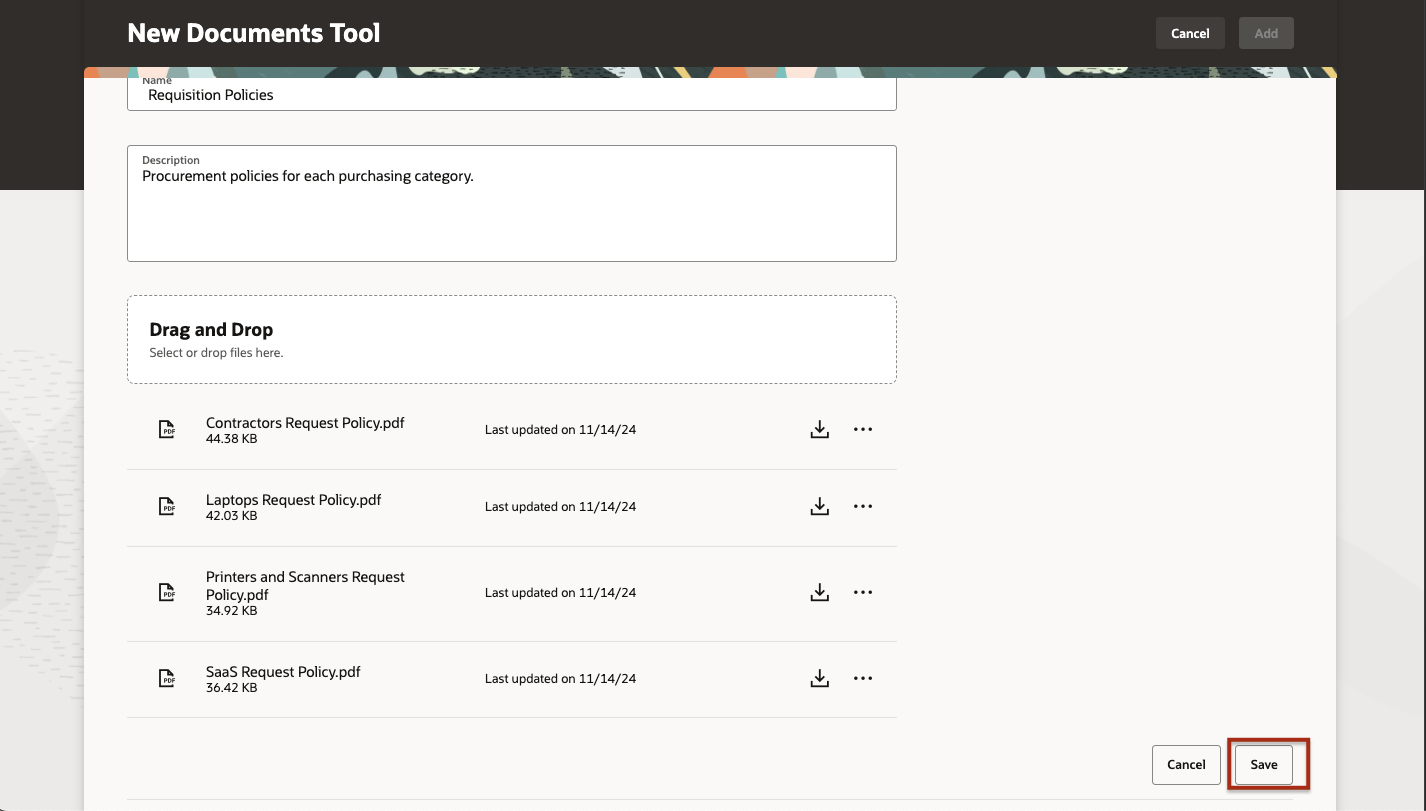
Task: Click PDF icon for Contractors Request Policy
Action: 167,430
